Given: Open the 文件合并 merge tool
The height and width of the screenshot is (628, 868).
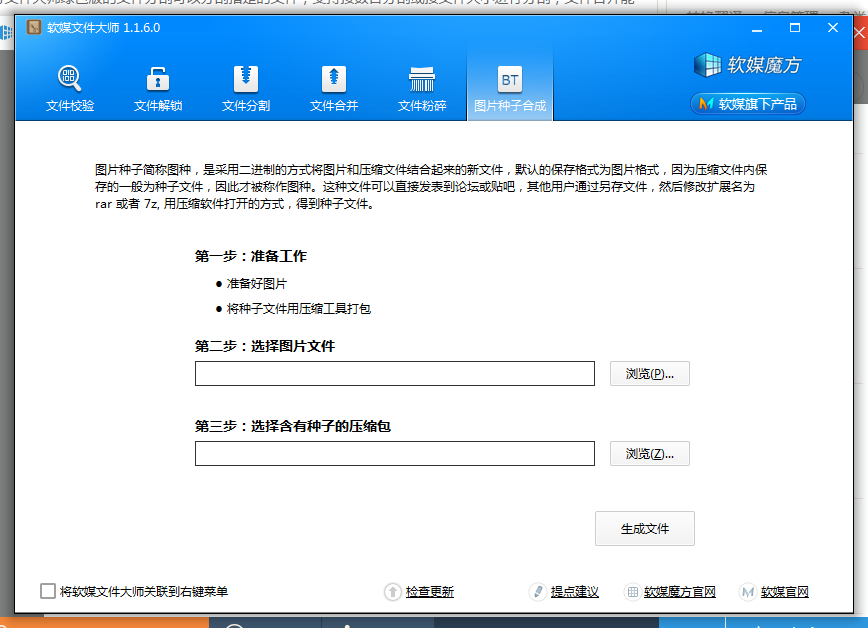Looking at the screenshot, I should click(x=334, y=88).
